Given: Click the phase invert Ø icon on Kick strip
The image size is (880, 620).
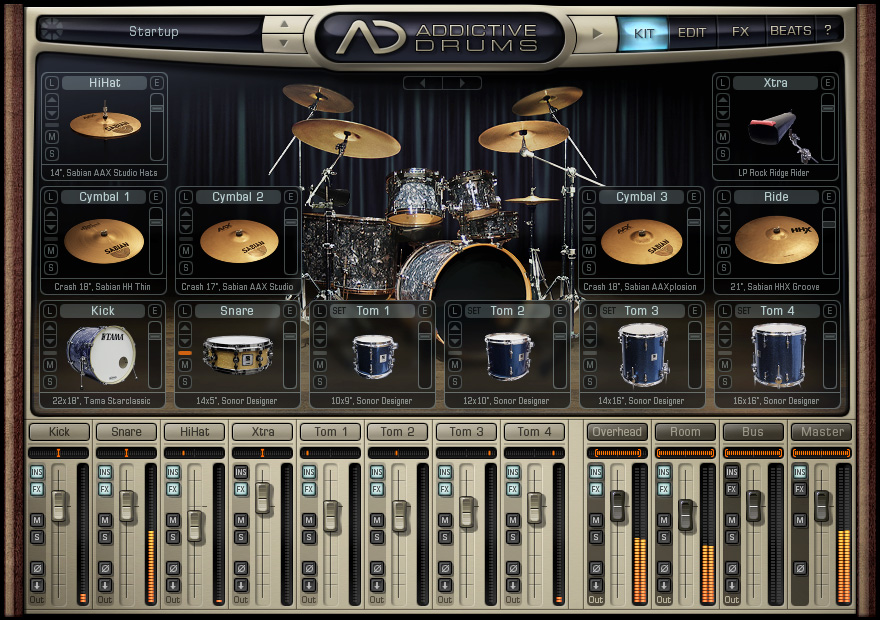Looking at the screenshot, I should (x=37, y=567).
